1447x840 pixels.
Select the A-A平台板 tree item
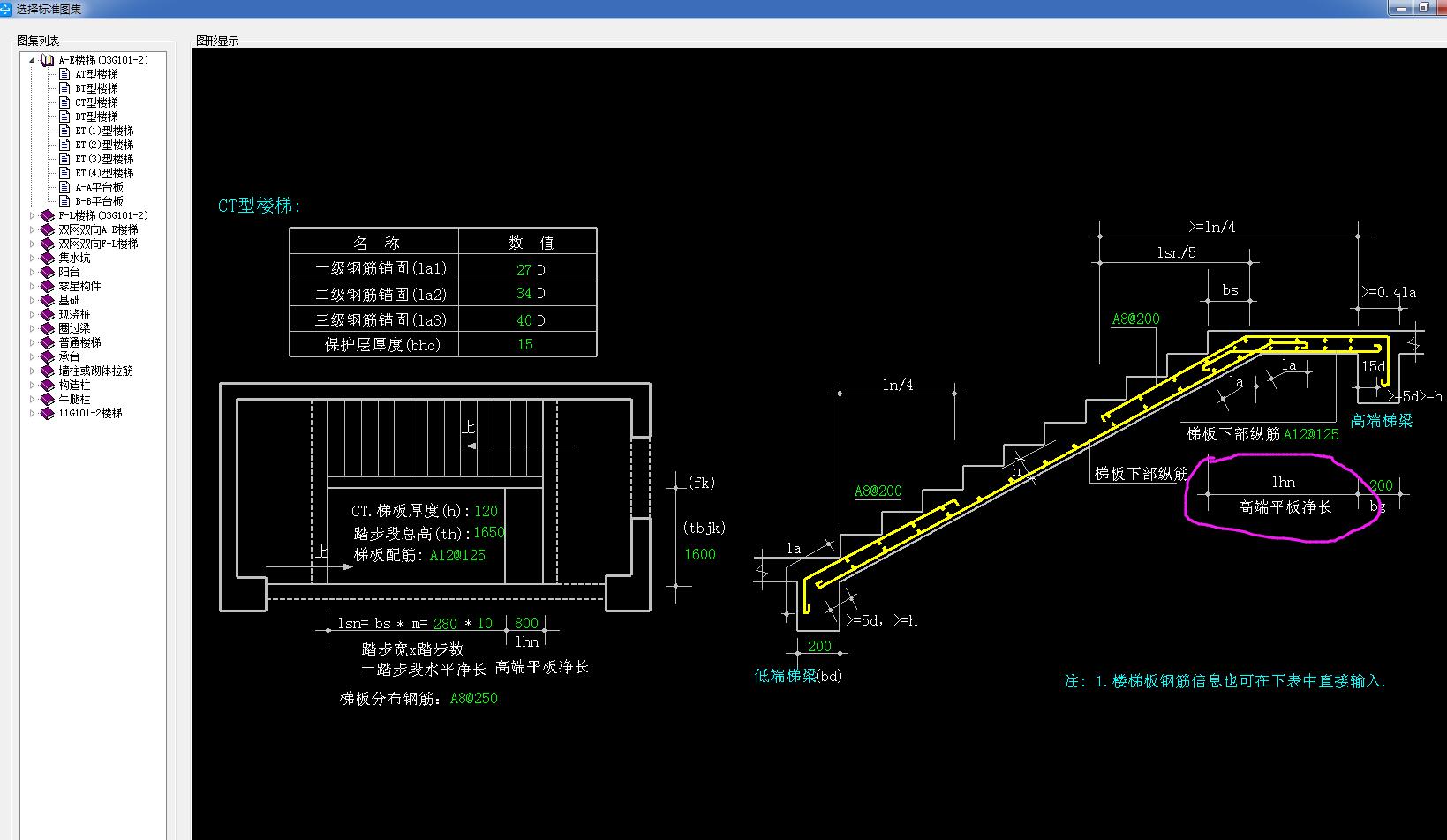pos(99,187)
